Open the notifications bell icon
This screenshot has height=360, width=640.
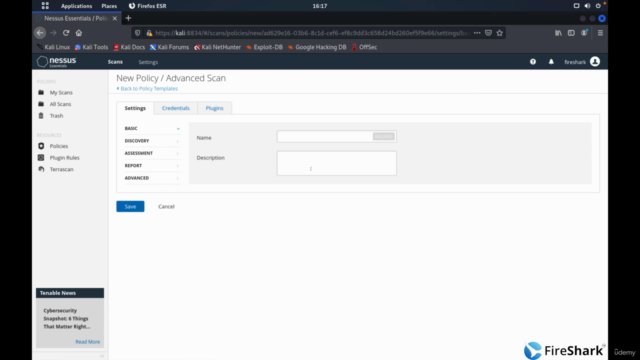click(x=551, y=62)
